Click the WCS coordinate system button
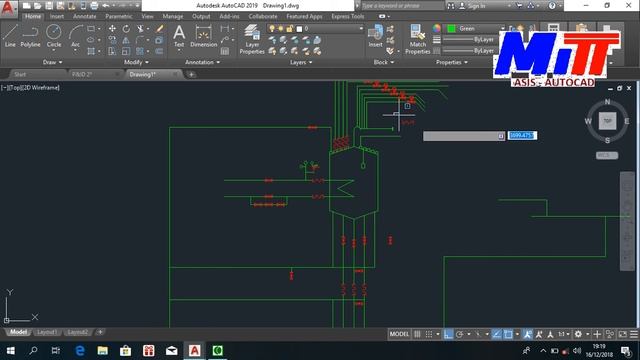The width and height of the screenshot is (640, 360). (x=607, y=156)
